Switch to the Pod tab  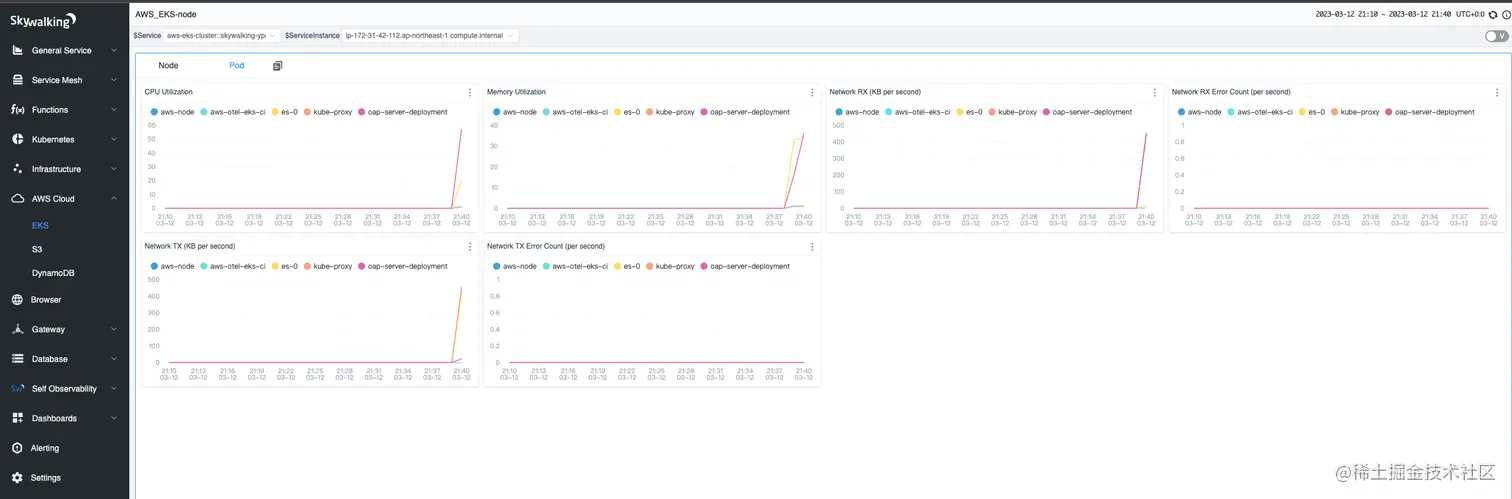click(x=236, y=65)
